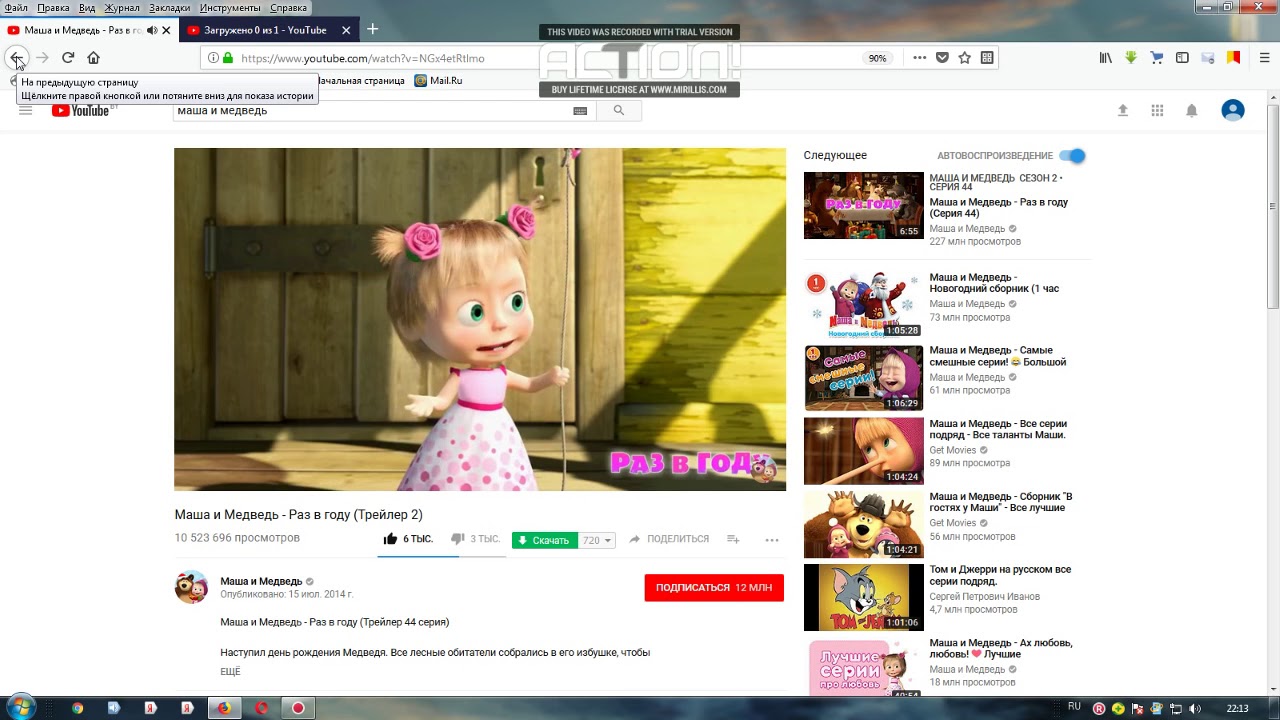1280x720 pixels.
Task: Open the Mail.Ru bookmark
Action: coord(438,81)
